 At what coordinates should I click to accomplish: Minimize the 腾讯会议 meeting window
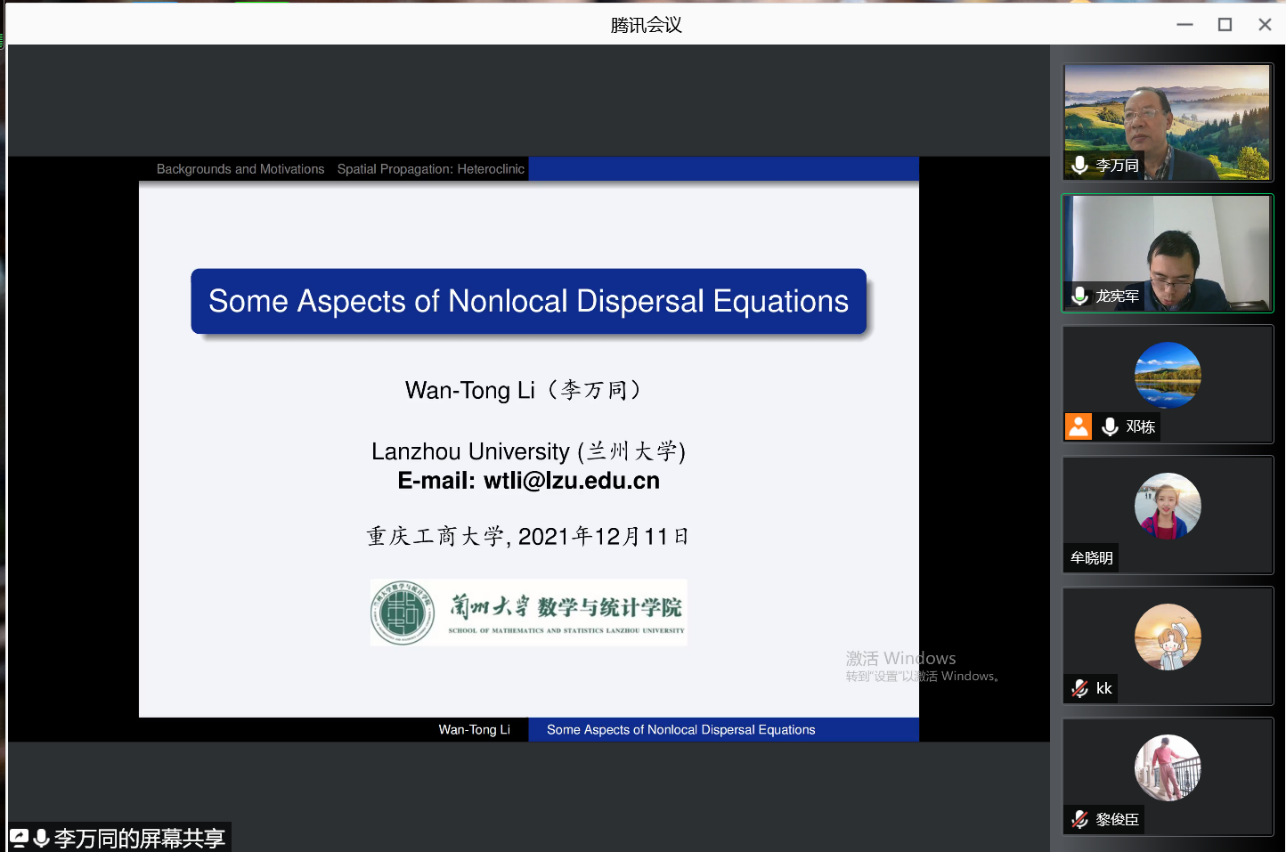click(x=1185, y=25)
